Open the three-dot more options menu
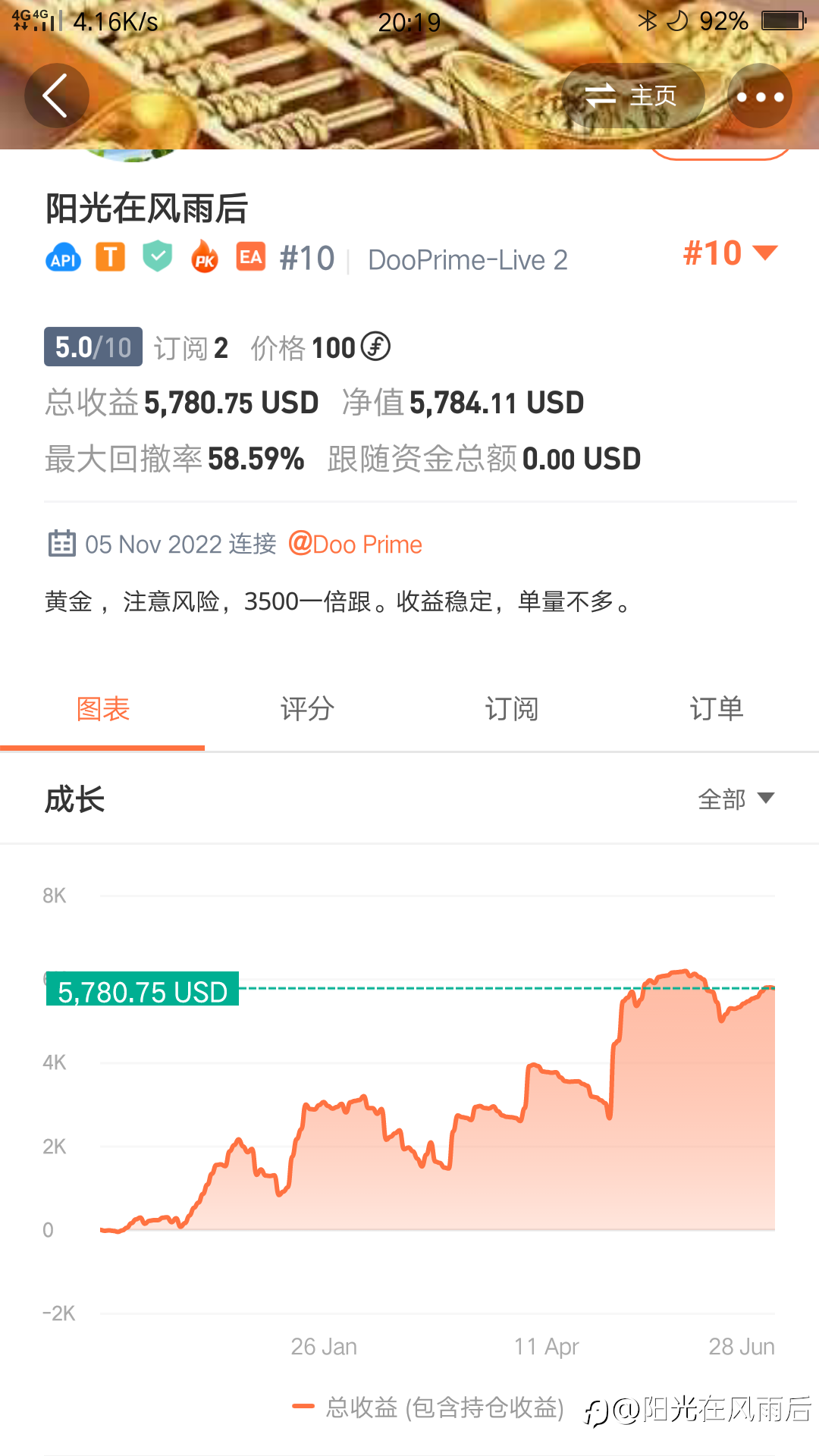The width and height of the screenshot is (819, 1456). tap(760, 96)
